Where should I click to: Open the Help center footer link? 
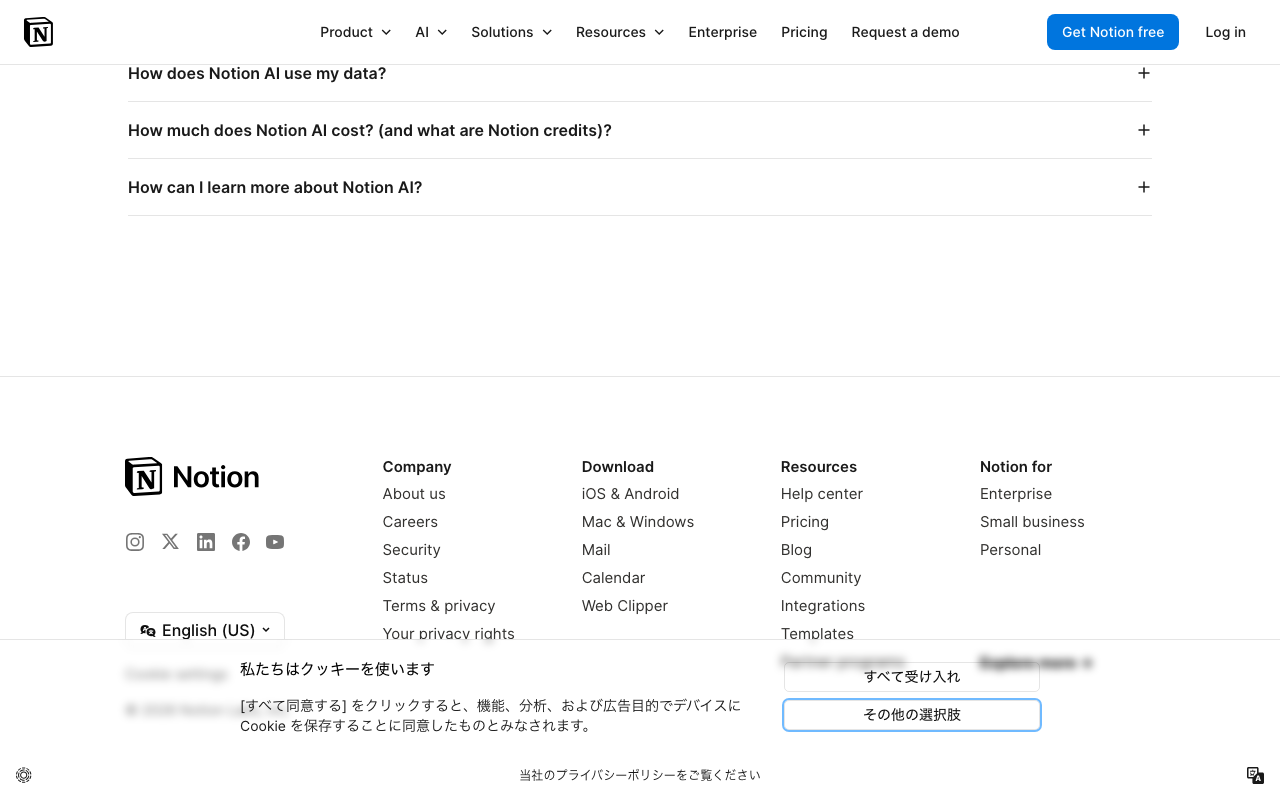pyautogui.click(x=821, y=494)
